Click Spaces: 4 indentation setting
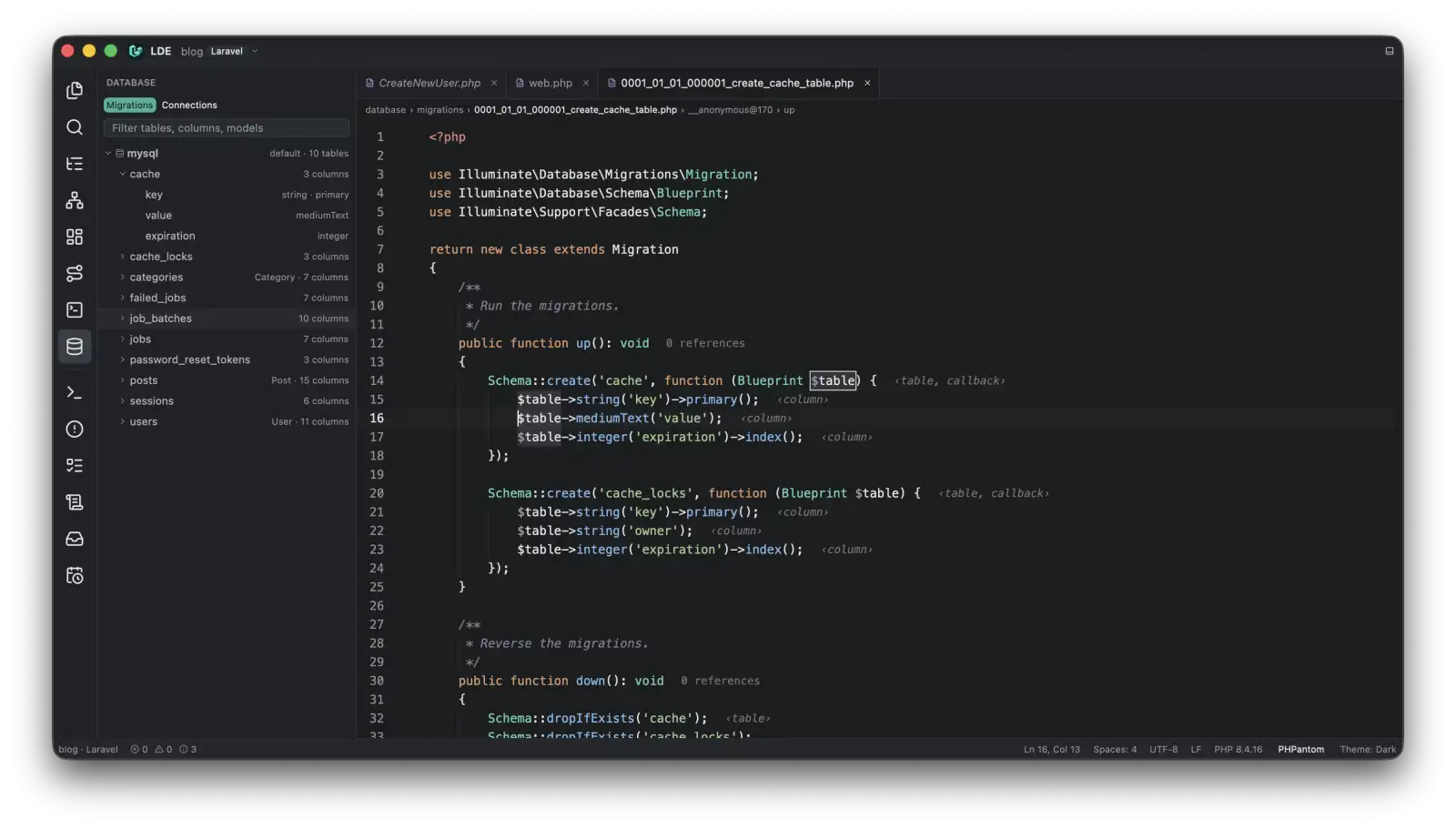Viewport: 1456px width, 829px height. point(1115,750)
